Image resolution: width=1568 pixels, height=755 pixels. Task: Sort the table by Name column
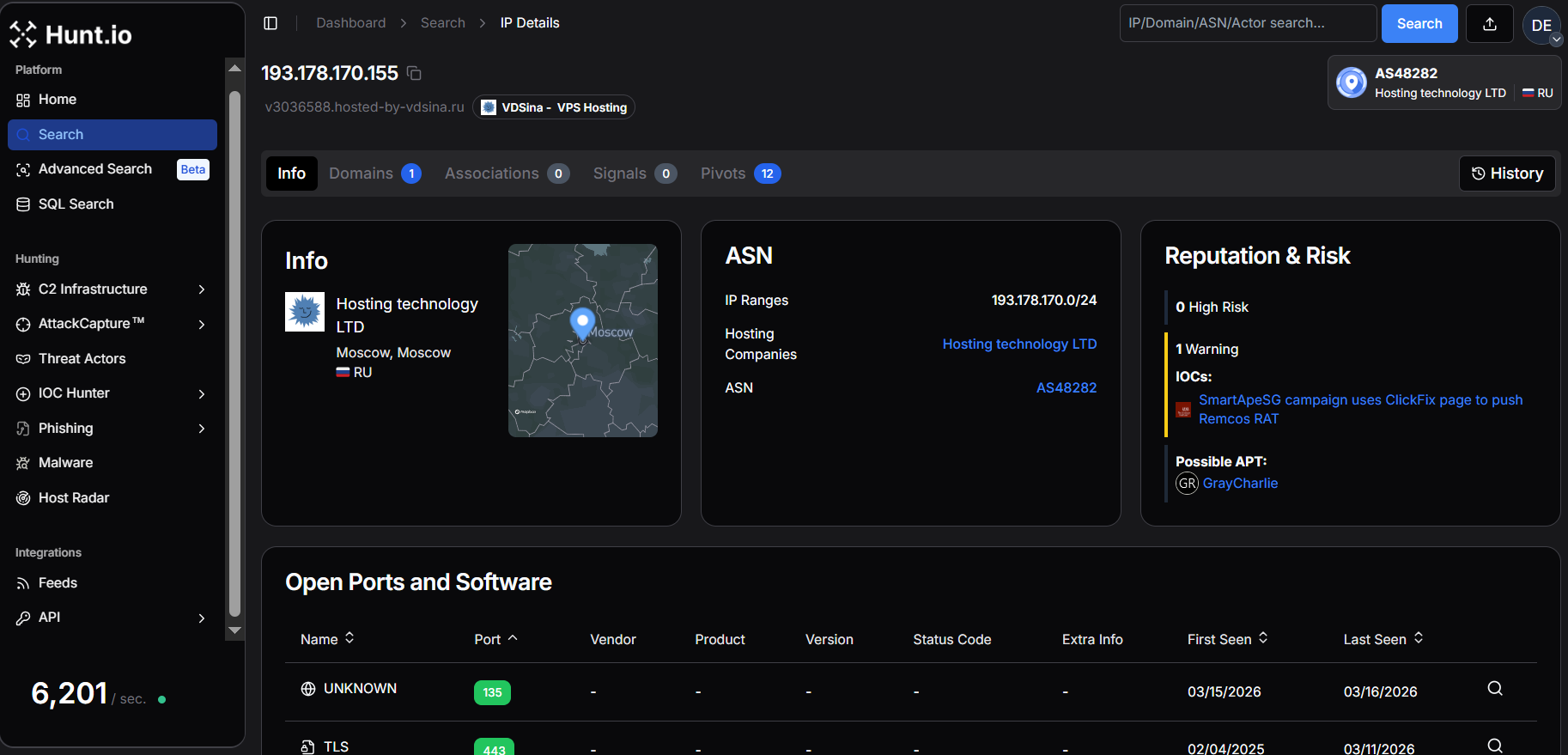tap(327, 639)
